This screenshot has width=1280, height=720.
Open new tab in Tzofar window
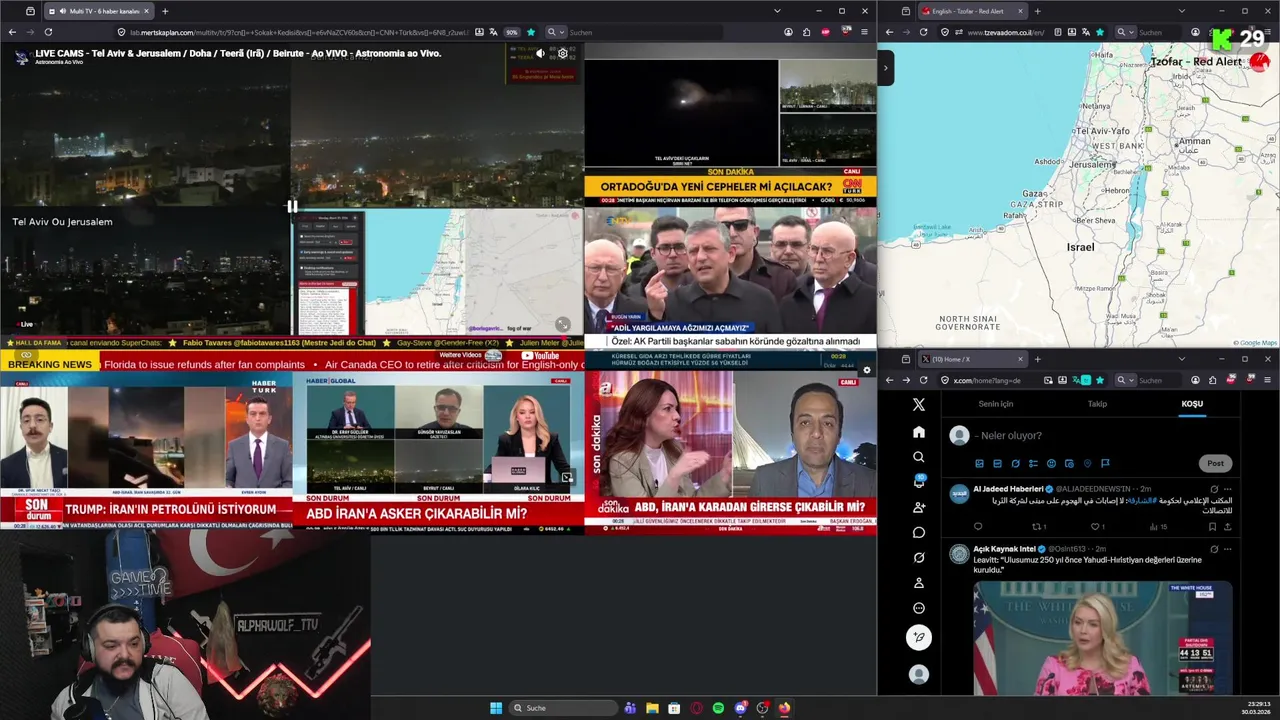point(1037,11)
